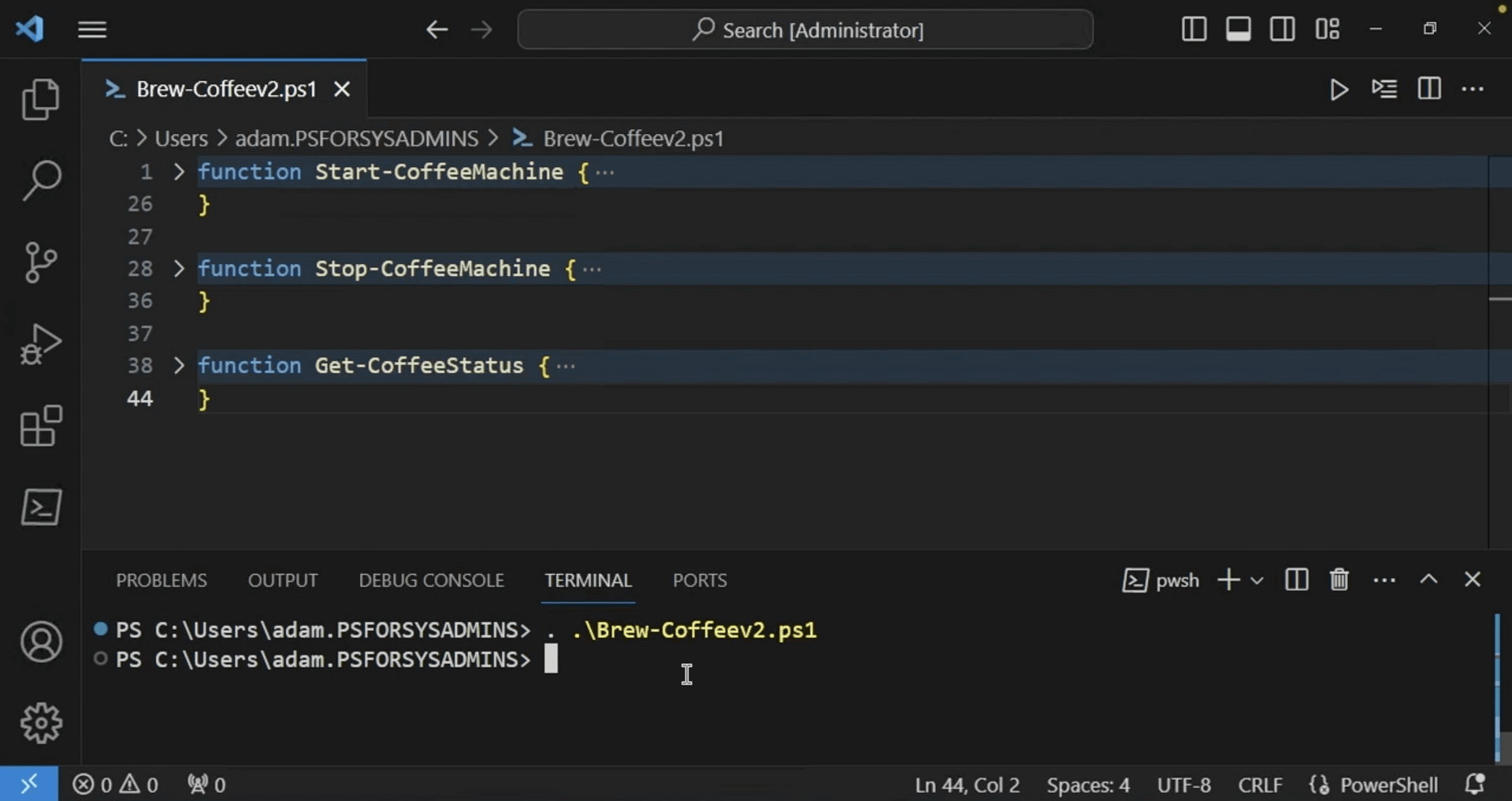This screenshot has width=1512, height=801.
Task: Kill the terminal with trash icon
Action: pyautogui.click(x=1339, y=580)
